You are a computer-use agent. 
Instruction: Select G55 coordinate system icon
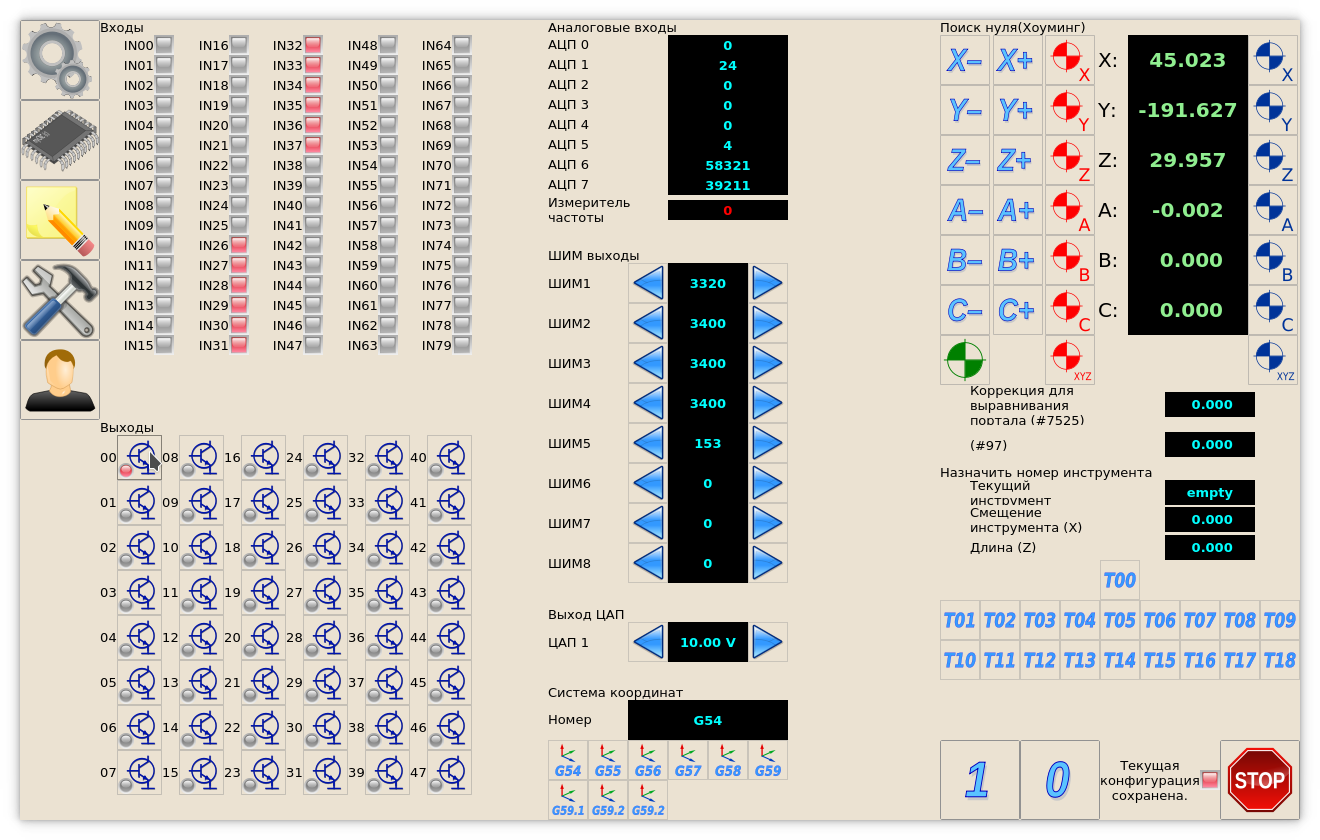pyautogui.click(x=608, y=760)
